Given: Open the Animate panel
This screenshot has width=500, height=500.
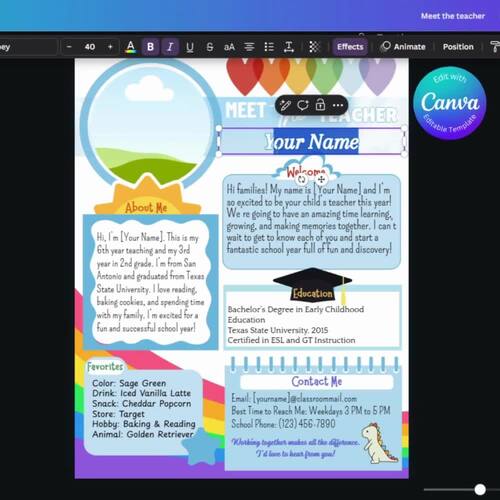Looking at the screenshot, I should pyautogui.click(x=404, y=47).
